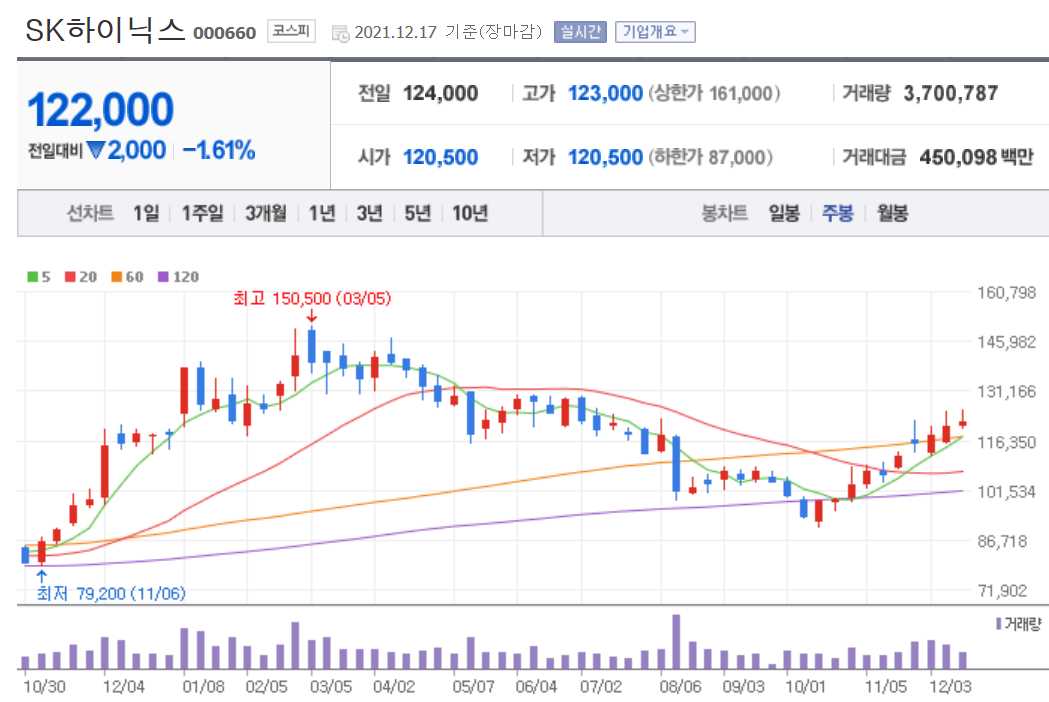Click the 실시간 real-time button
This screenshot has height=702, width=1049.
[582, 31]
